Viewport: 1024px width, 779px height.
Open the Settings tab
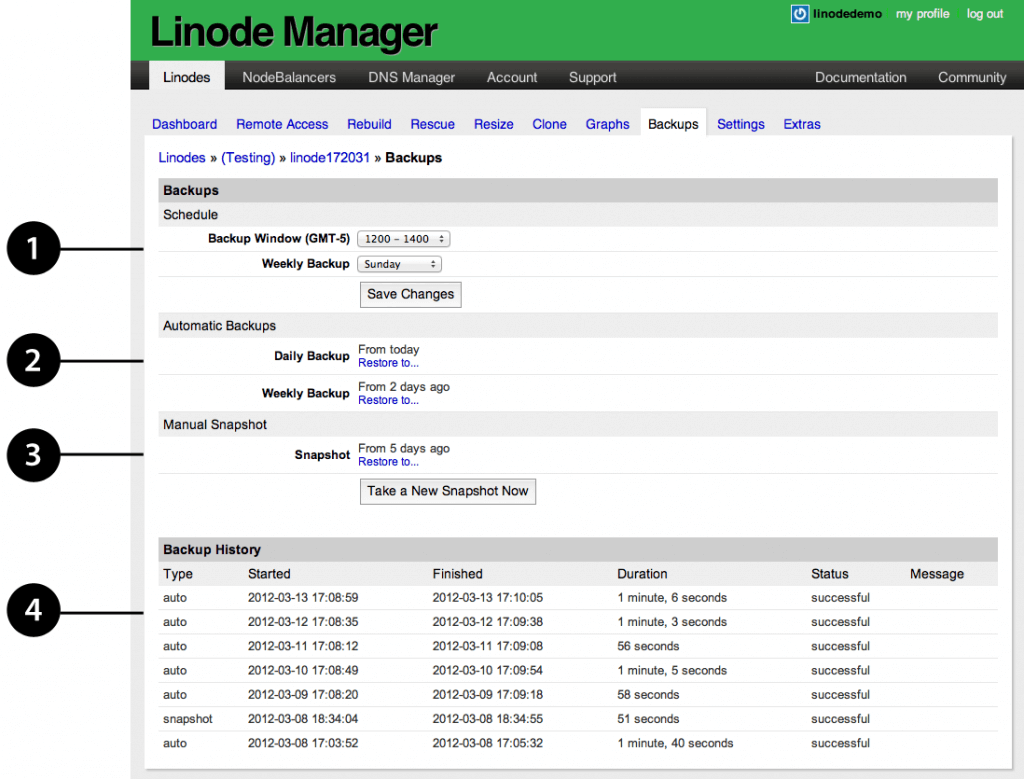[740, 124]
